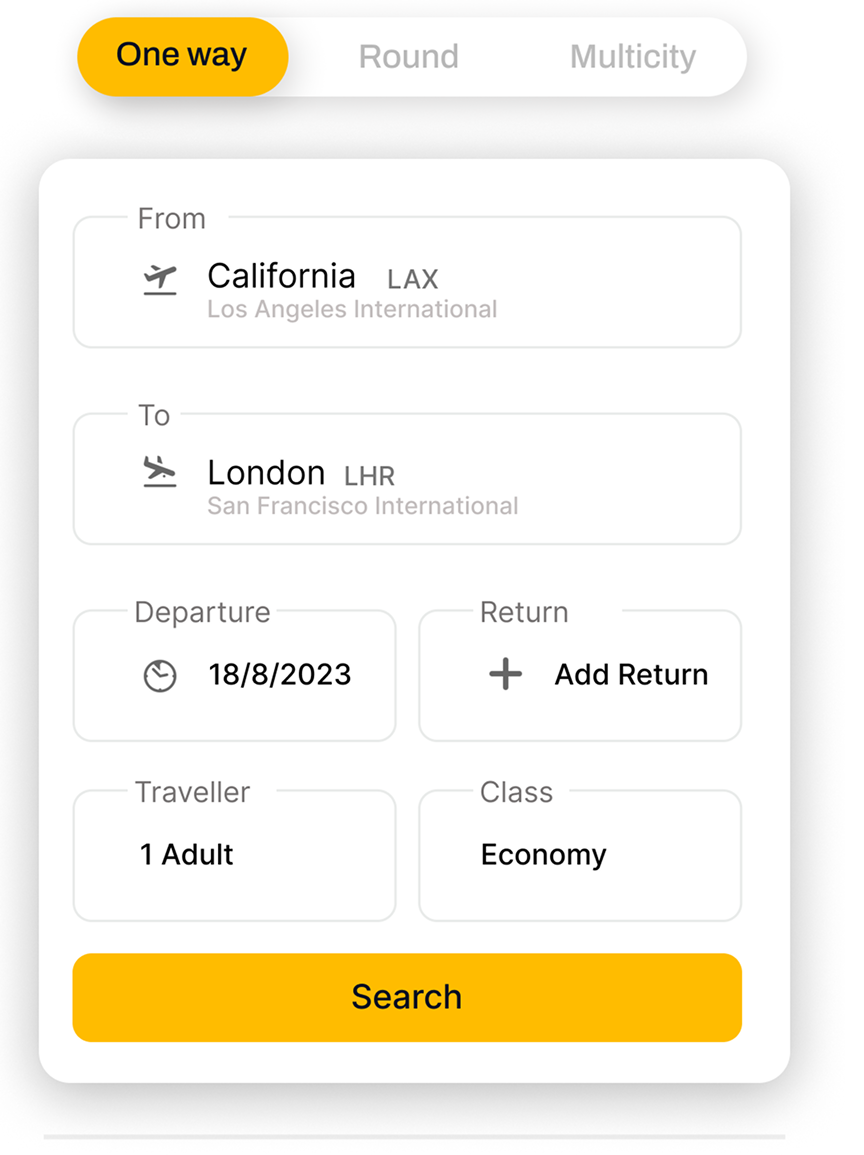The image size is (864, 1155).
Task: Click the Los Angeles International subtitle
Action: [352, 309]
